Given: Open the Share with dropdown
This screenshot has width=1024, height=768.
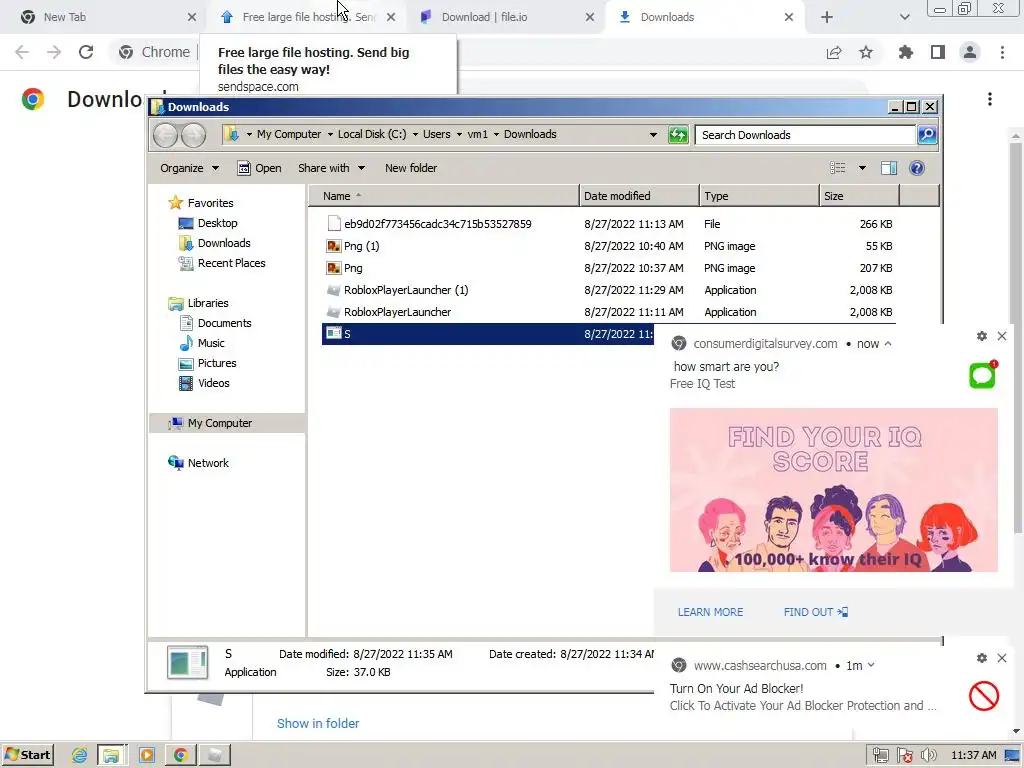Looking at the screenshot, I should pos(331,168).
